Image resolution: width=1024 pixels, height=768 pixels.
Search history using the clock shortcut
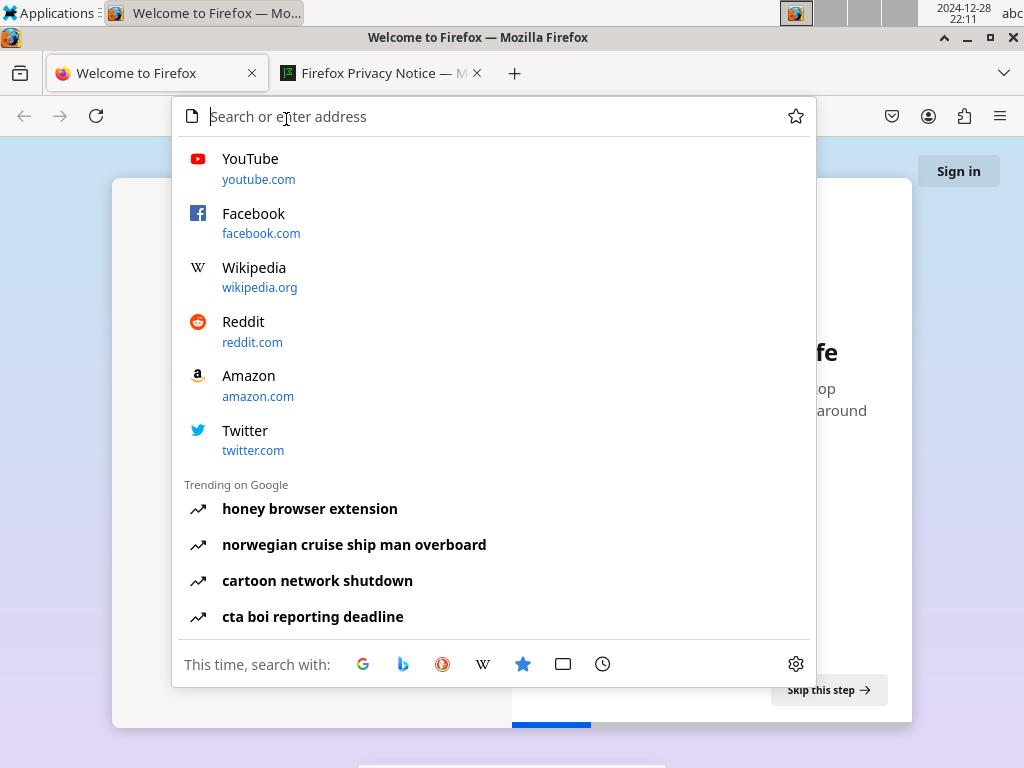[x=603, y=664]
